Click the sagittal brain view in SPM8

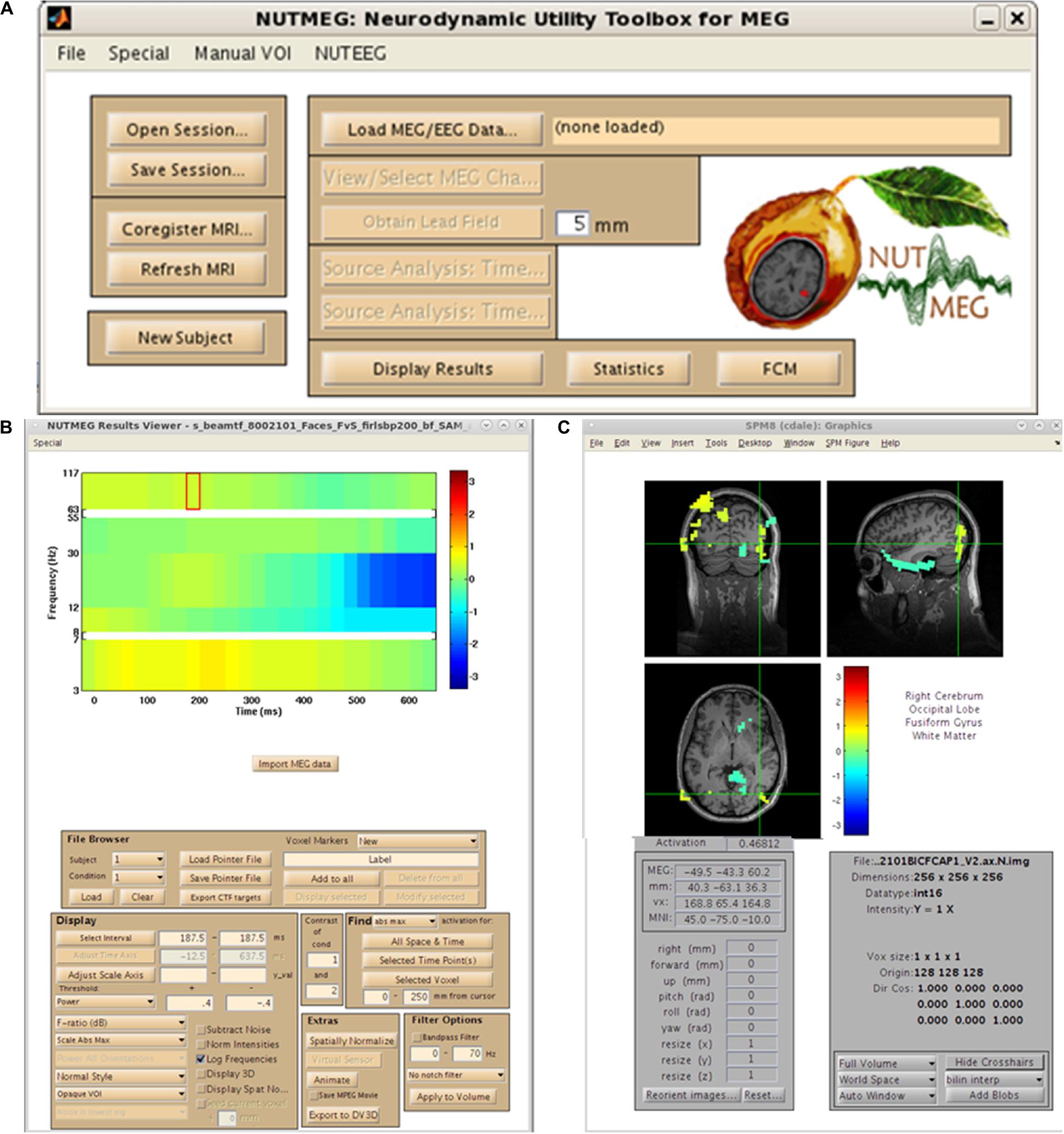[915, 569]
